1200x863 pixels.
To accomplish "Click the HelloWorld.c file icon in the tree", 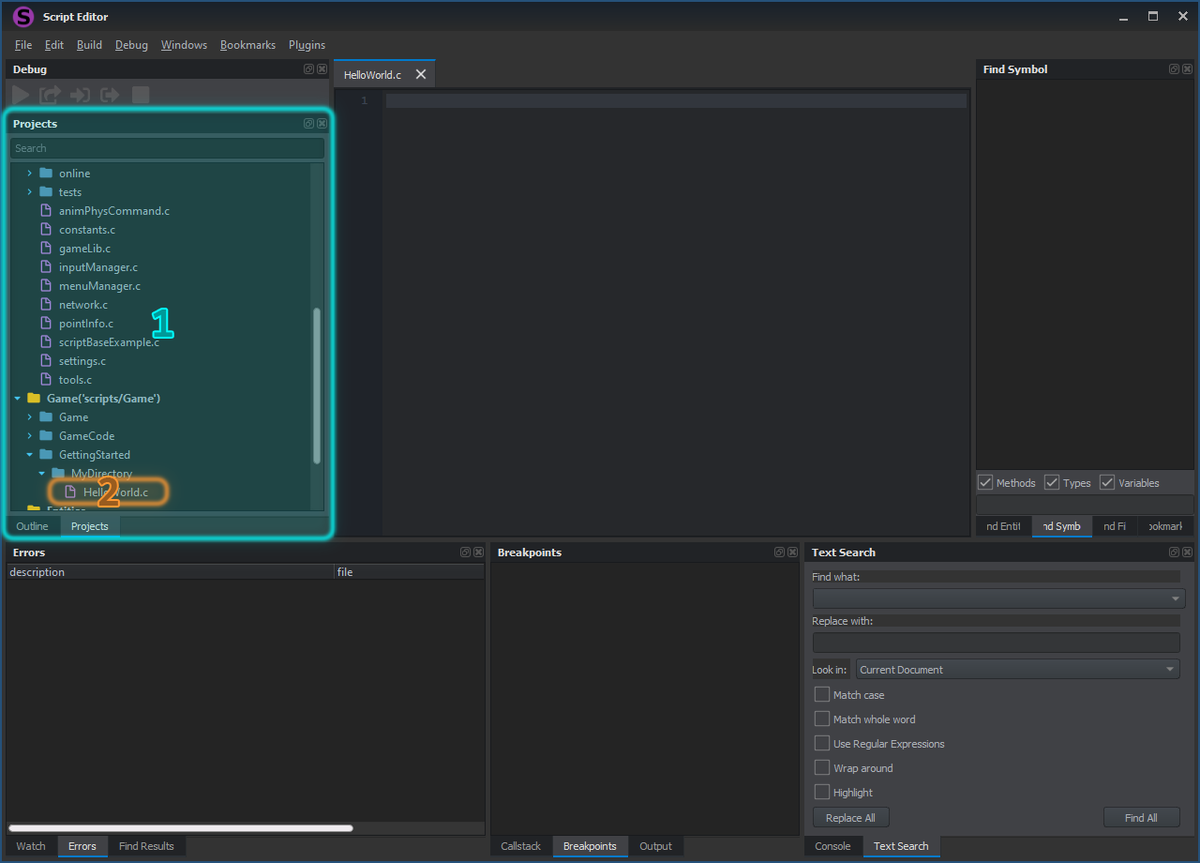I will coord(70,491).
